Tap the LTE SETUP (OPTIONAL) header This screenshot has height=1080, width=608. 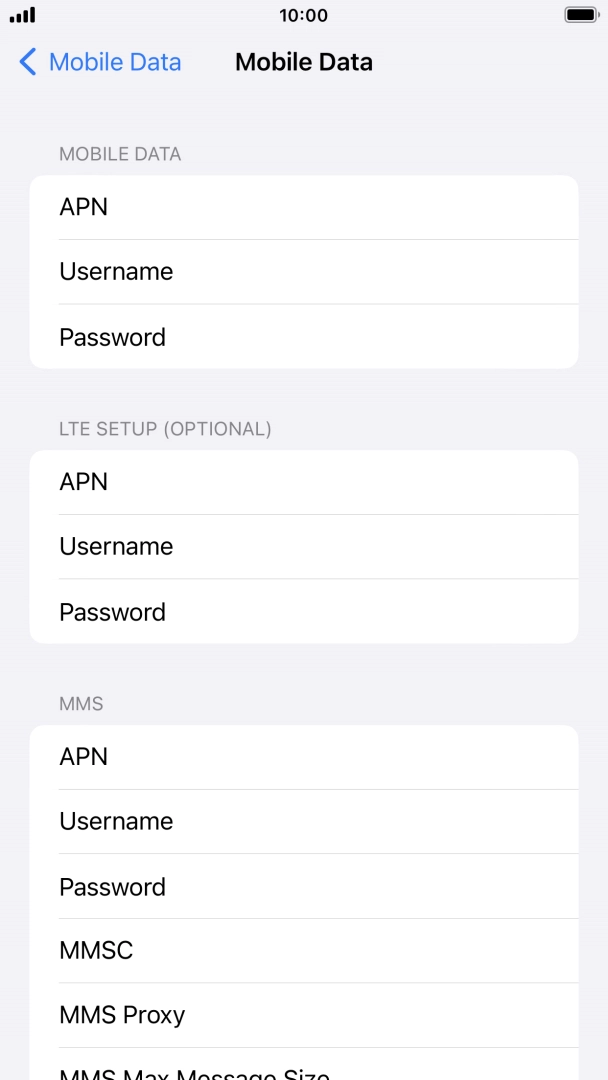coord(165,429)
